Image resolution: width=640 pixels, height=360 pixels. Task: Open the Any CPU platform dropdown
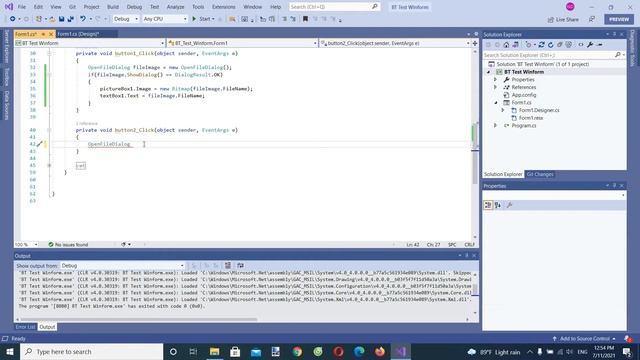(x=165, y=19)
